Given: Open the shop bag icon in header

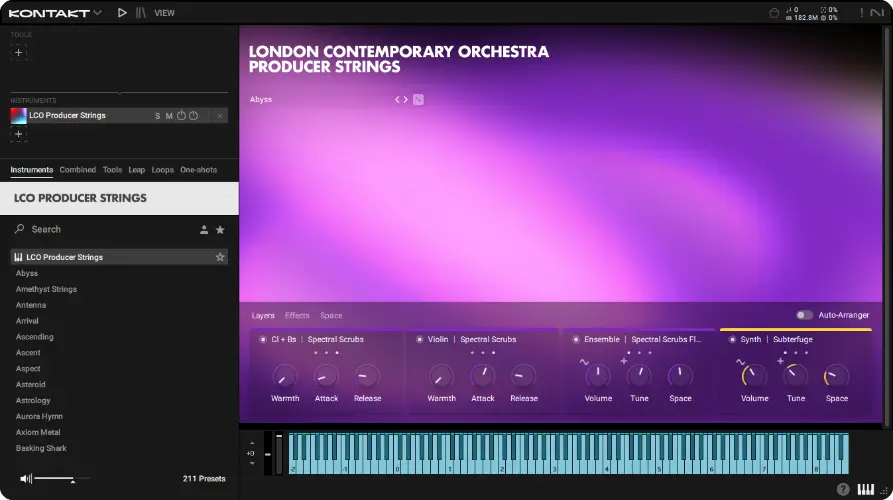Looking at the screenshot, I should (774, 13).
